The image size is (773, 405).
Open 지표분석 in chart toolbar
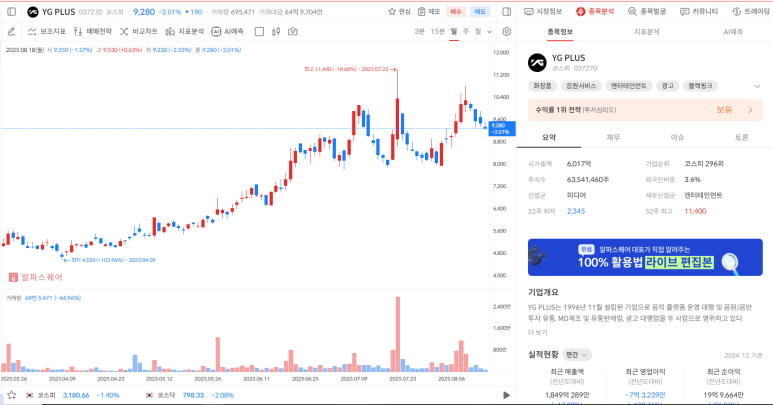(184, 32)
